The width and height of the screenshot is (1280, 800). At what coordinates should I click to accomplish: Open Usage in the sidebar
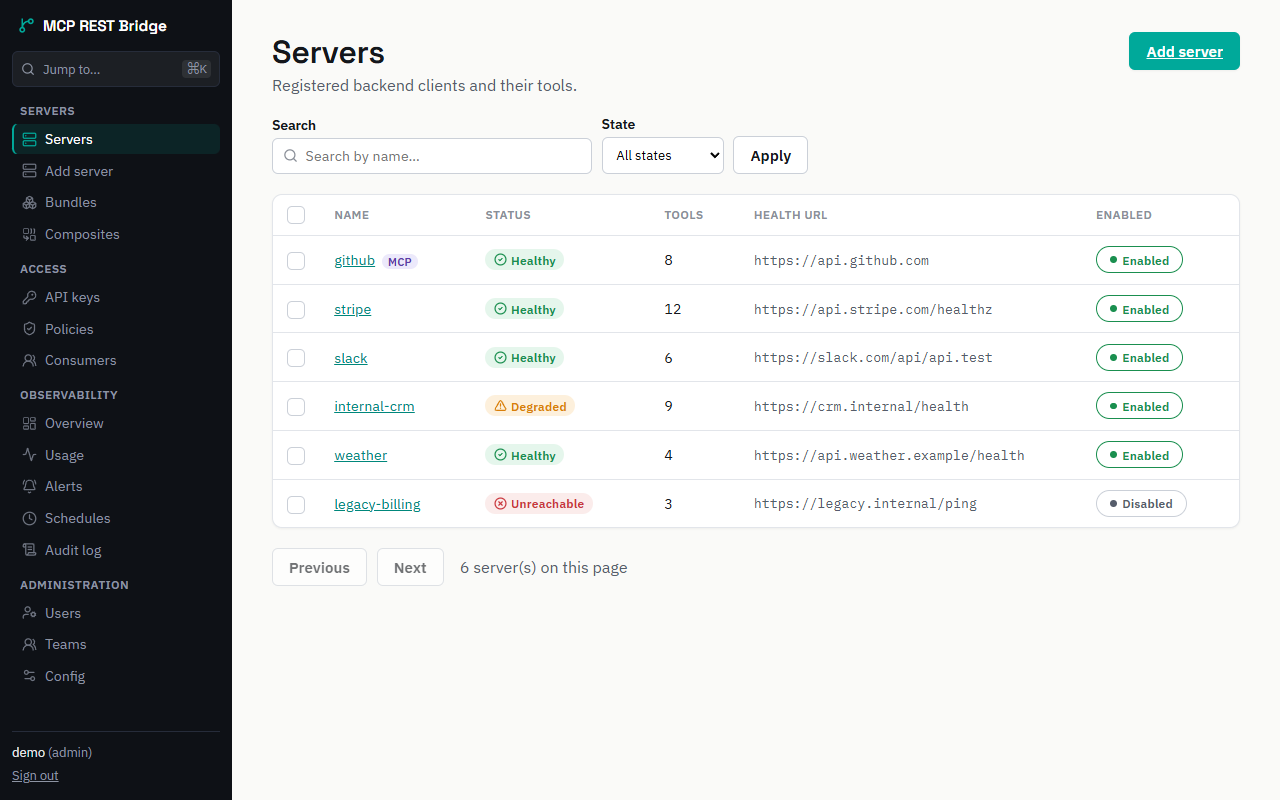[116, 455]
